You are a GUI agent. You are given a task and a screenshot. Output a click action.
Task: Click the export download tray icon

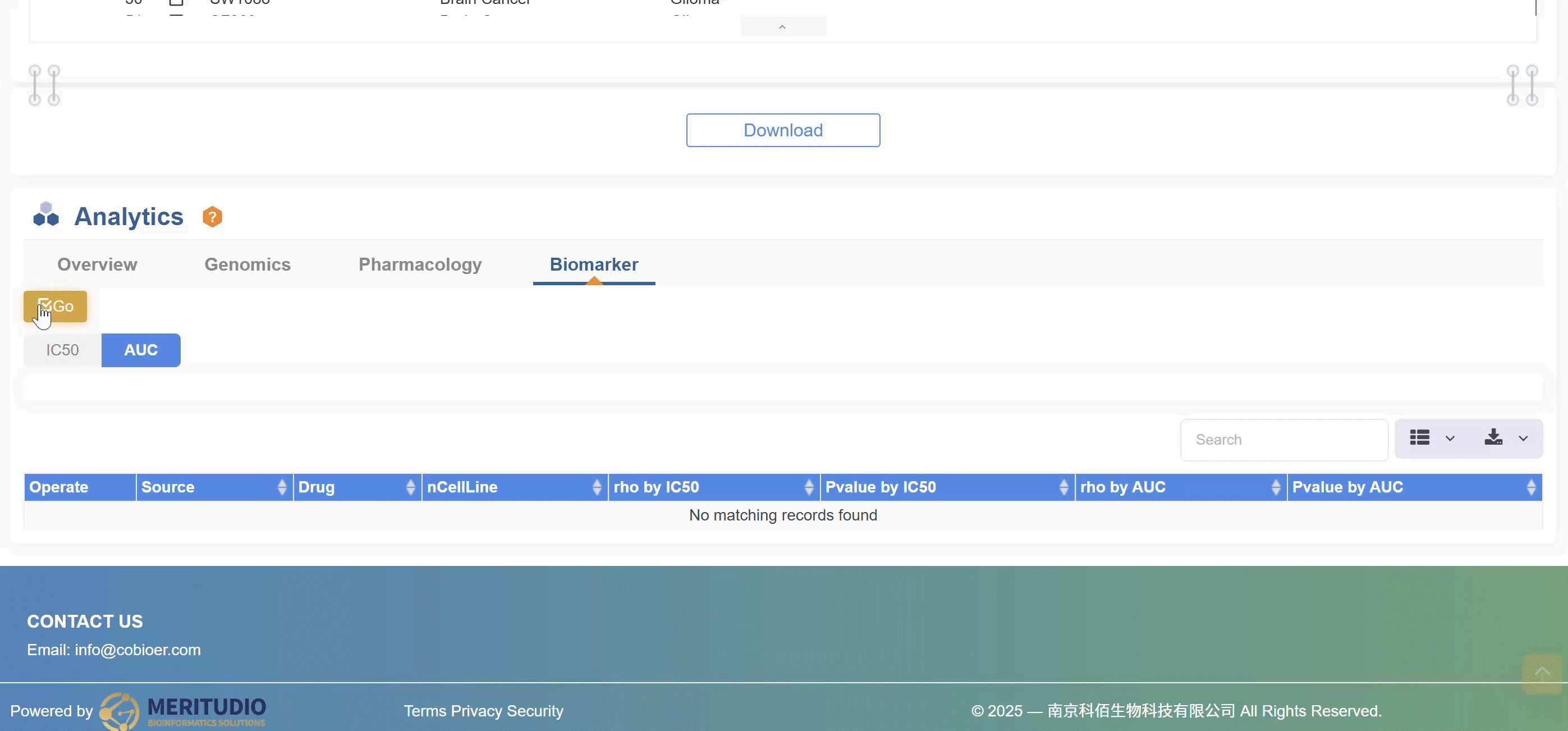click(1493, 438)
